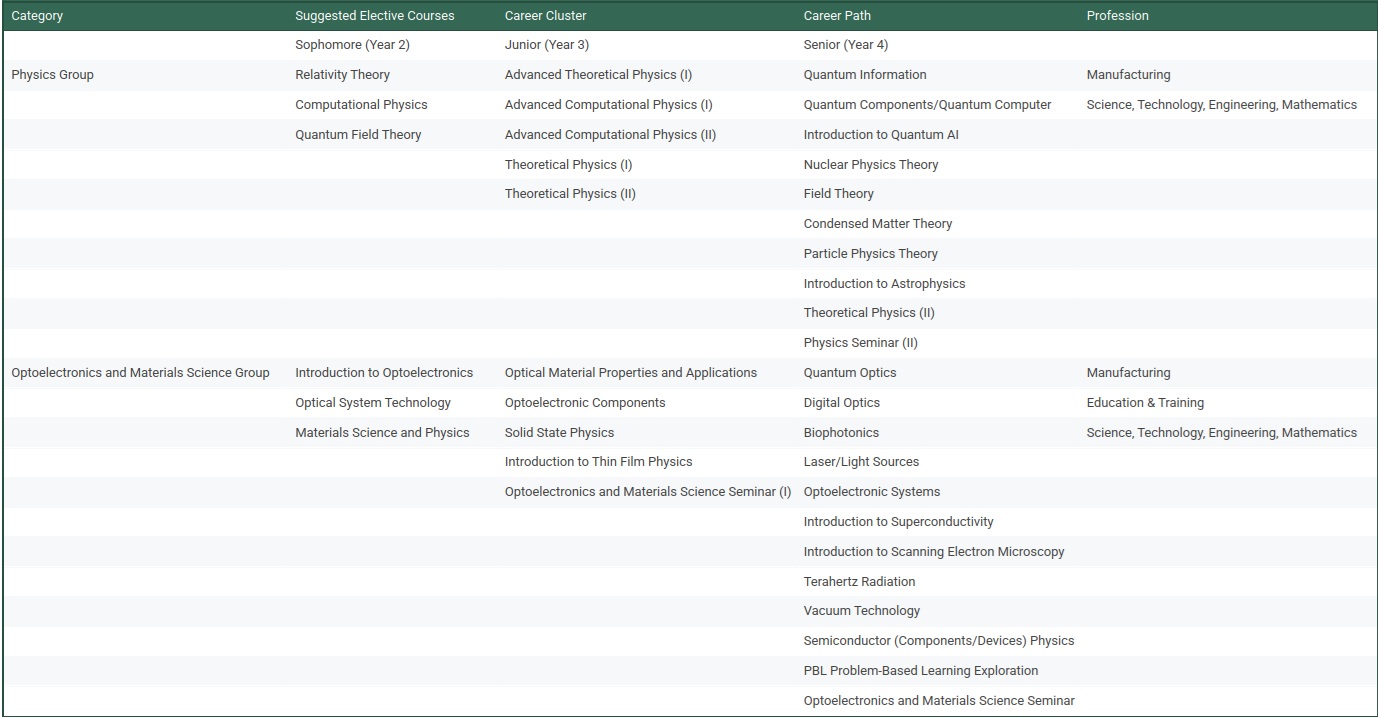Click the Suggested Elective Courses header
This screenshot has width=1378, height=718.
point(374,16)
